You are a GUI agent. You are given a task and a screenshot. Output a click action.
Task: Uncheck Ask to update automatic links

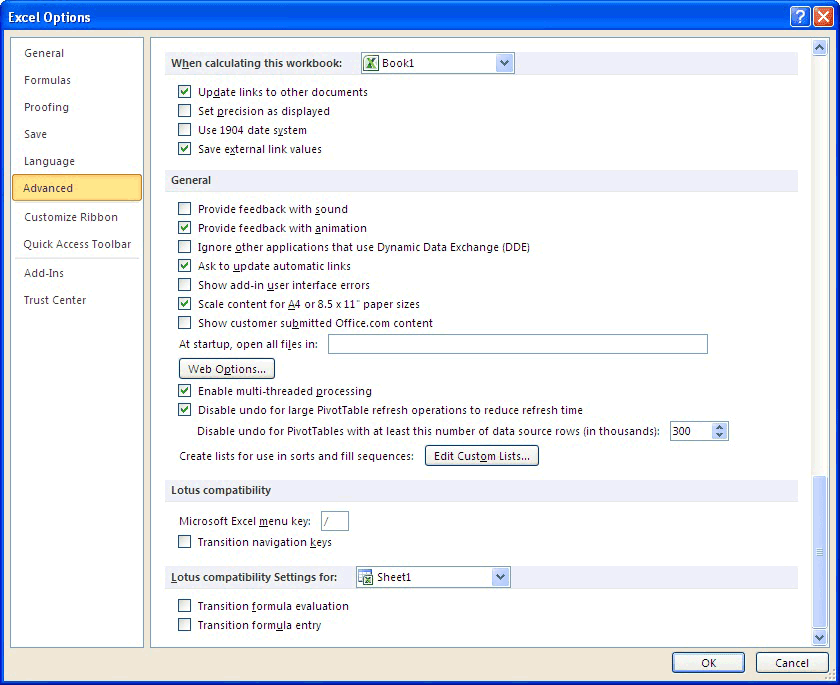point(184,266)
